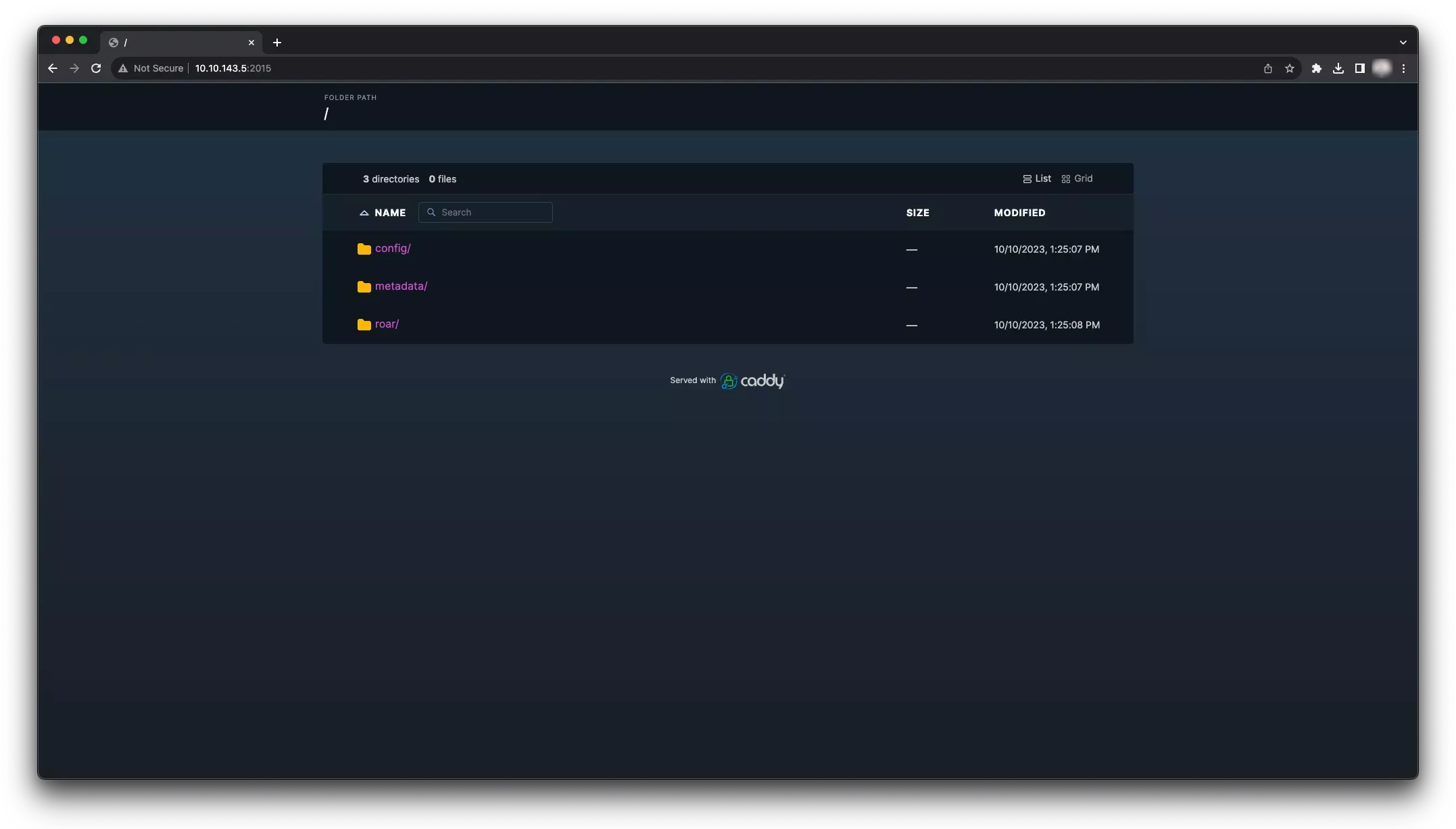The width and height of the screenshot is (1456, 829).
Task: Click the root '/' folder path
Action: point(326,114)
